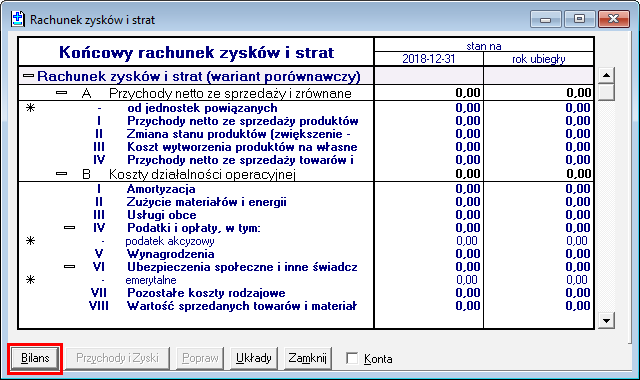Click the asterisk marker beside 'od jednostek powiązanych'
This screenshot has height=380, width=640.
pos(31,108)
